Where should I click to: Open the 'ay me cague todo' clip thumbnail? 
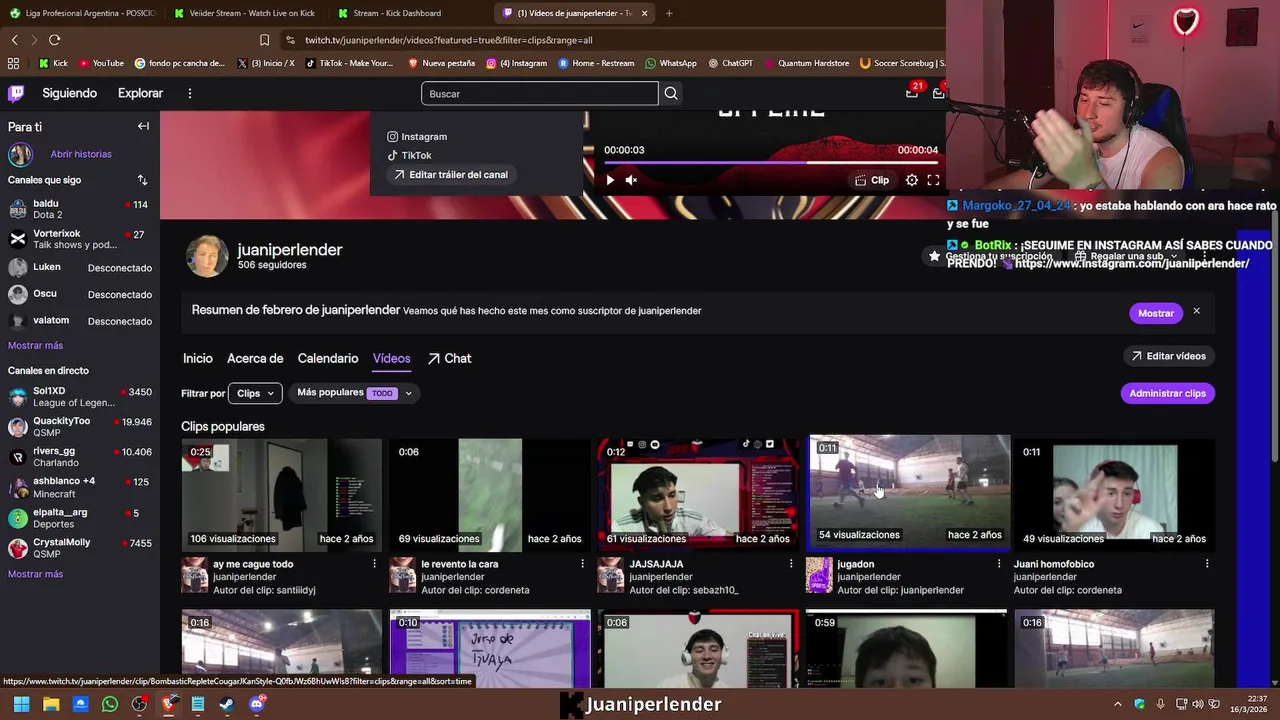point(281,495)
